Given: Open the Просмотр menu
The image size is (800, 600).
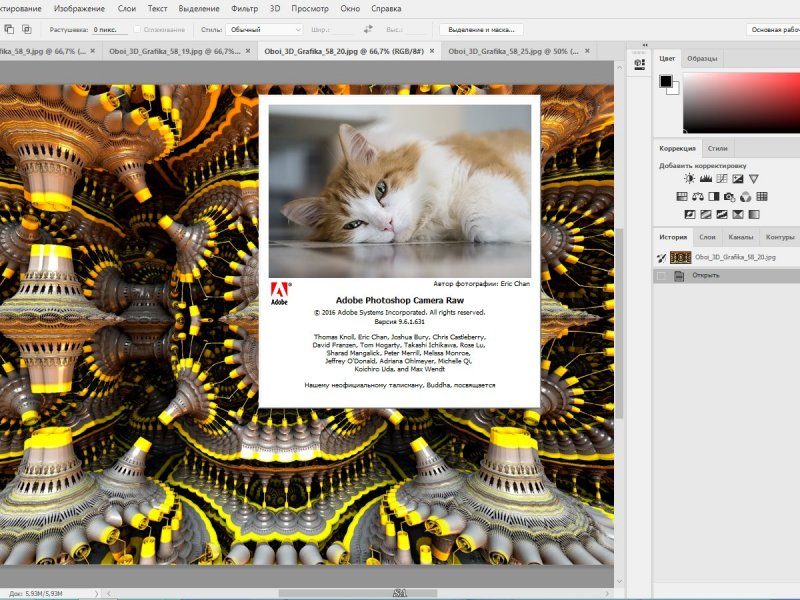Looking at the screenshot, I should pyautogui.click(x=310, y=9).
